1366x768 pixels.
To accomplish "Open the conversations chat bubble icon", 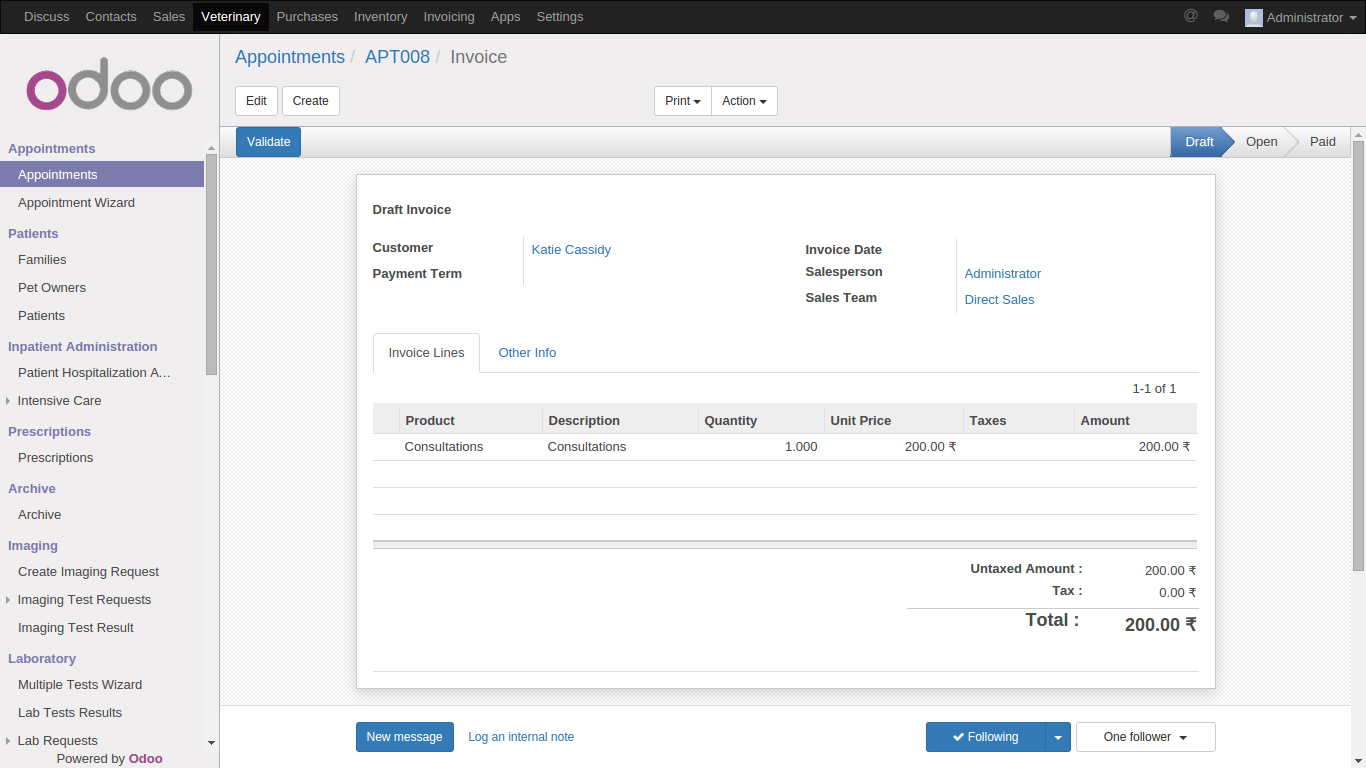I will [x=1220, y=16].
